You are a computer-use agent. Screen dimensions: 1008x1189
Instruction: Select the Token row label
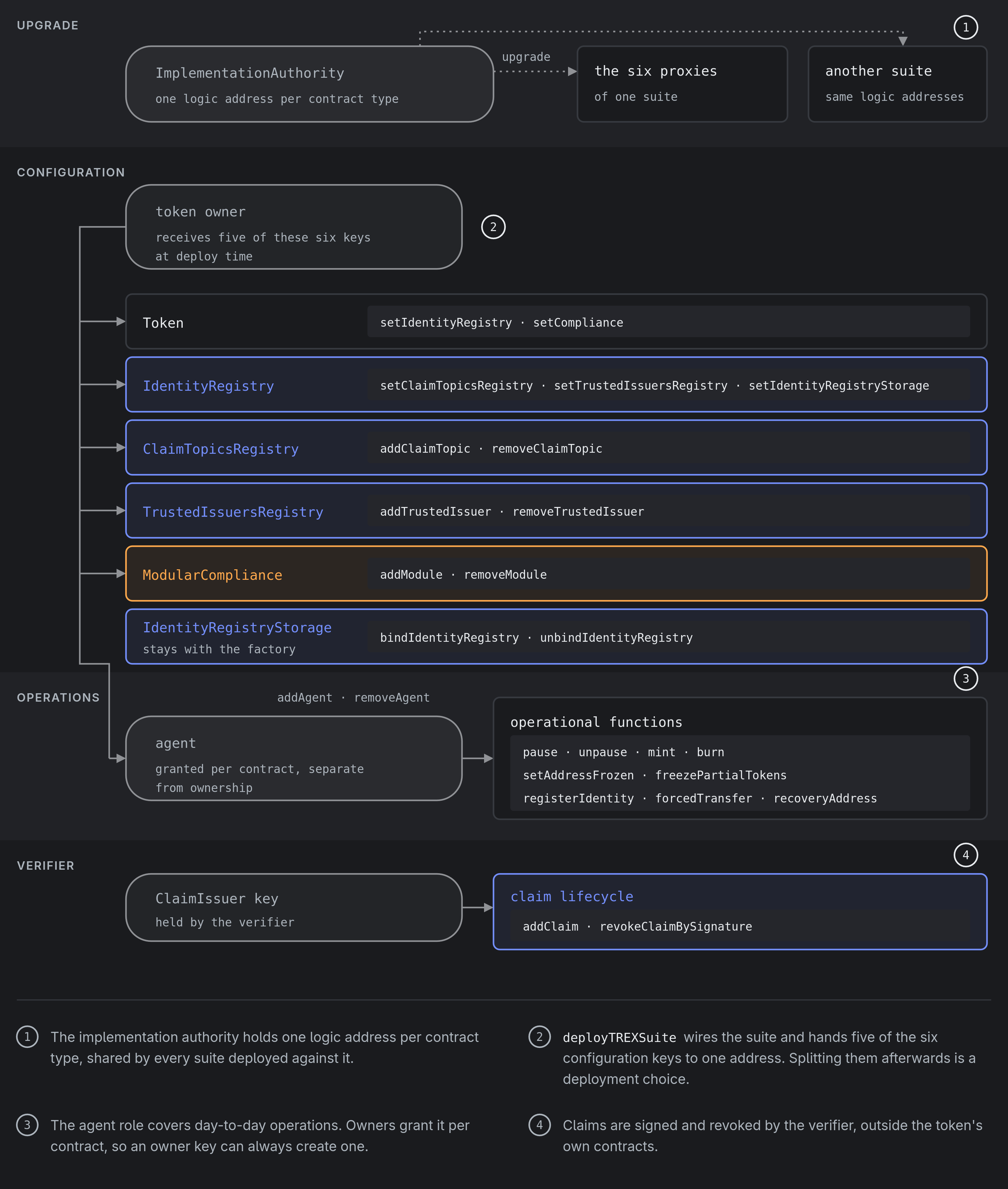point(163,323)
